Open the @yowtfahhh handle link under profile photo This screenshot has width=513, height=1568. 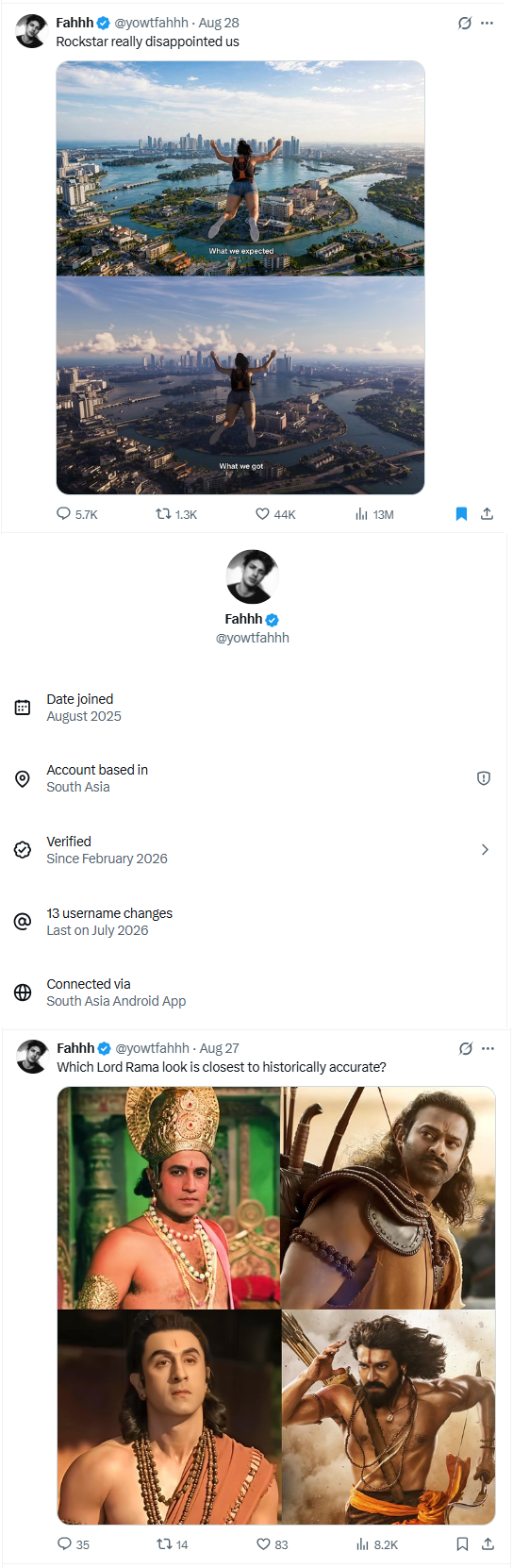pyautogui.click(x=253, y=638)
